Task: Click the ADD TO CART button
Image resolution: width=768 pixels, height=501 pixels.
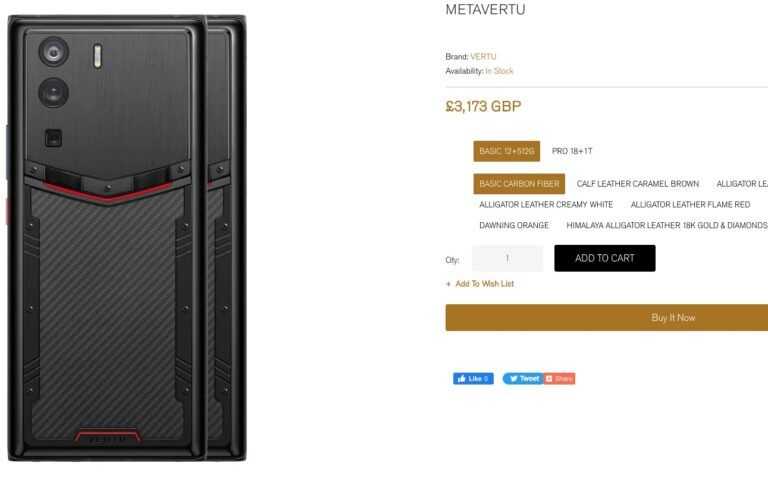Action: (604, 258)
